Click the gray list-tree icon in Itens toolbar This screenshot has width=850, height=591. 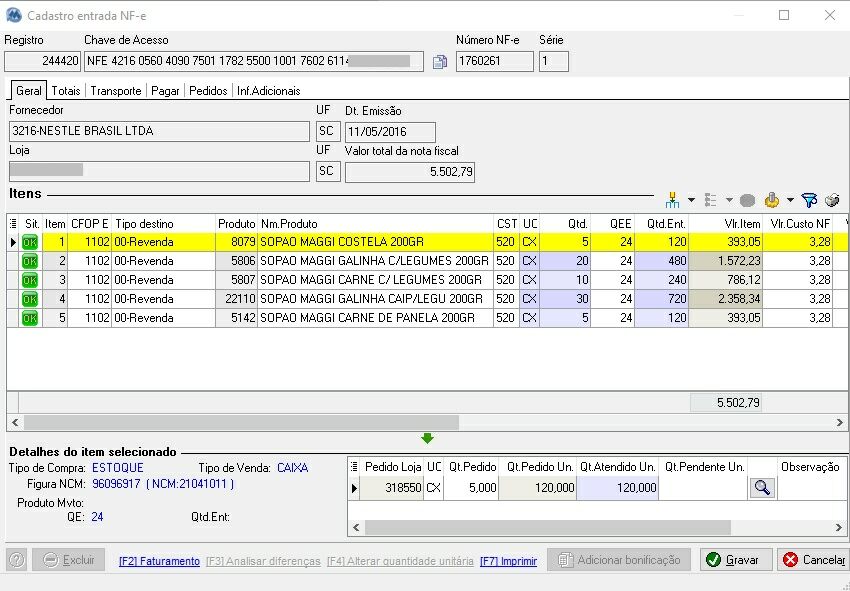(x=711, y=201)
